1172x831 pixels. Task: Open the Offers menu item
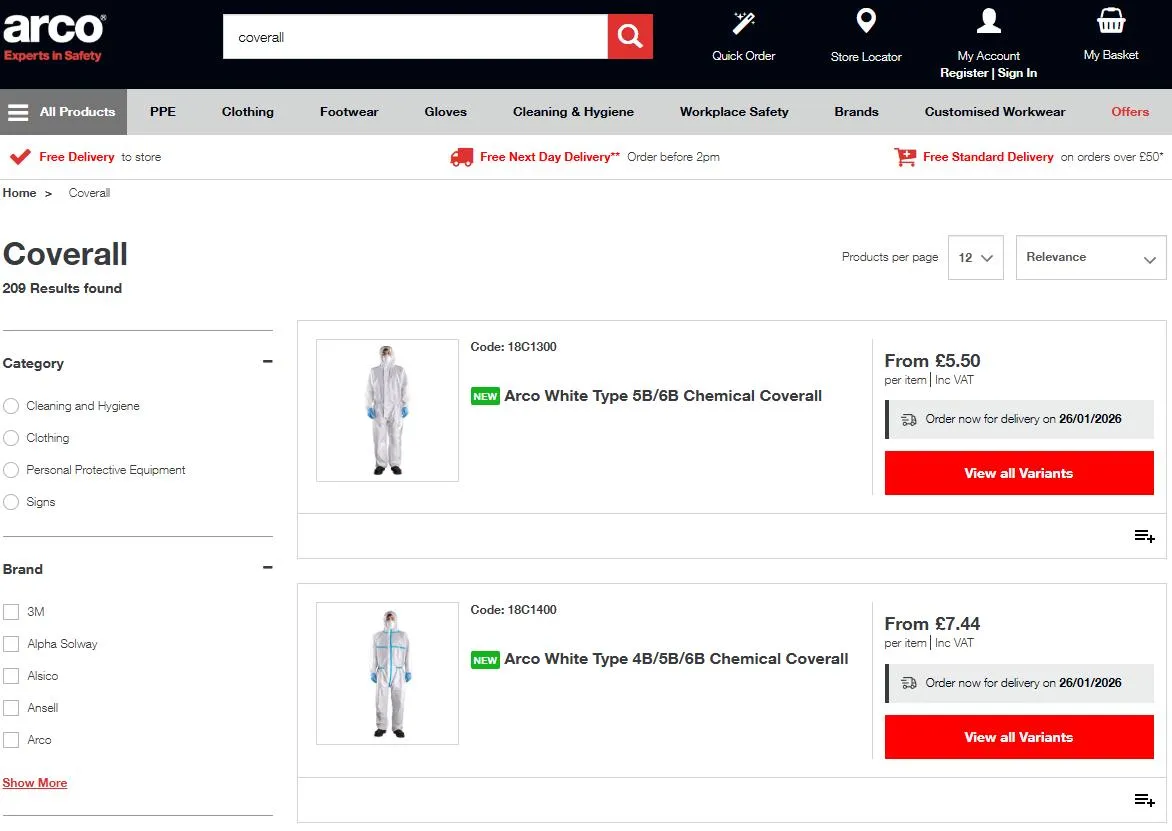[x=1129, y=112]
